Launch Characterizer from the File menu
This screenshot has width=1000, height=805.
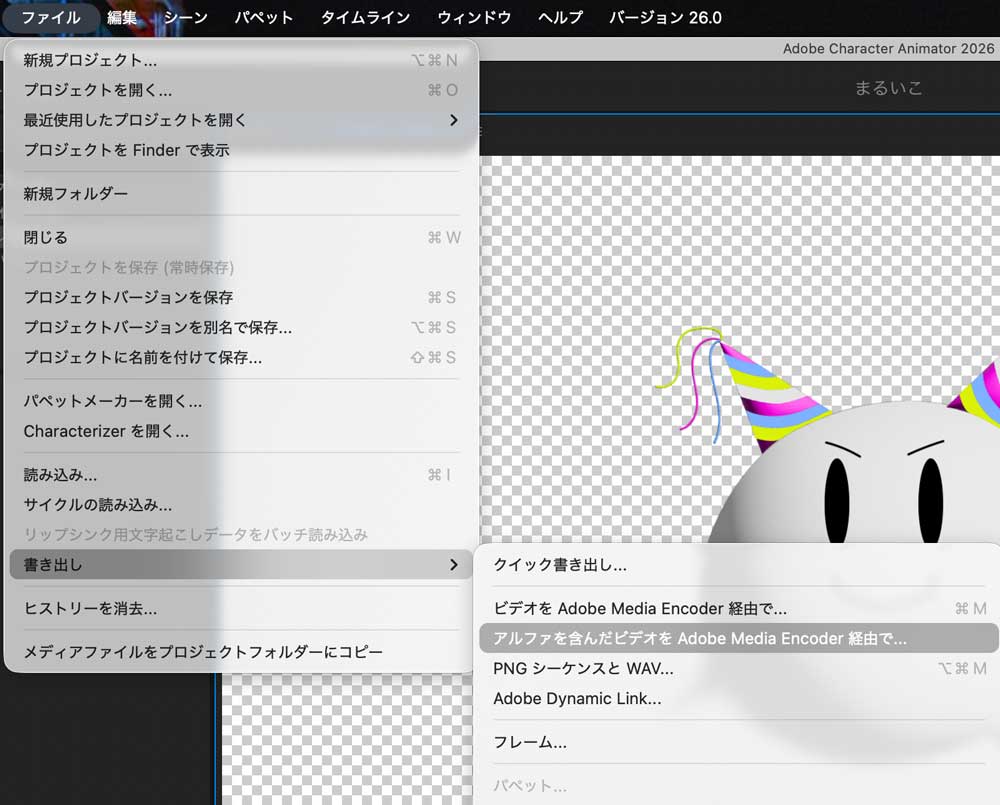click(105, 432)
